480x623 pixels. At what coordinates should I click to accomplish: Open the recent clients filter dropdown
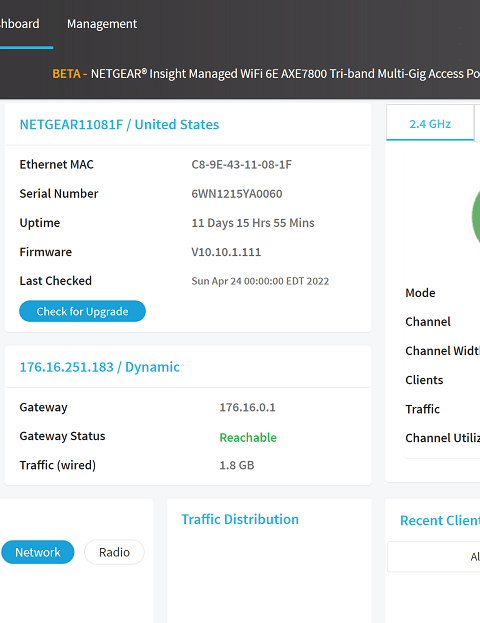[434, 556]
